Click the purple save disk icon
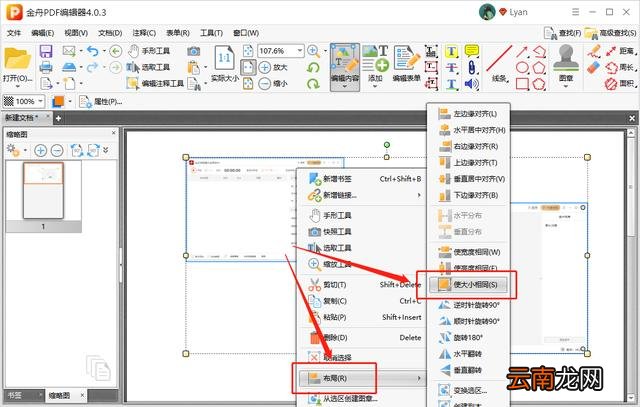Screen dimensions: 640x407 pos(46,51)
